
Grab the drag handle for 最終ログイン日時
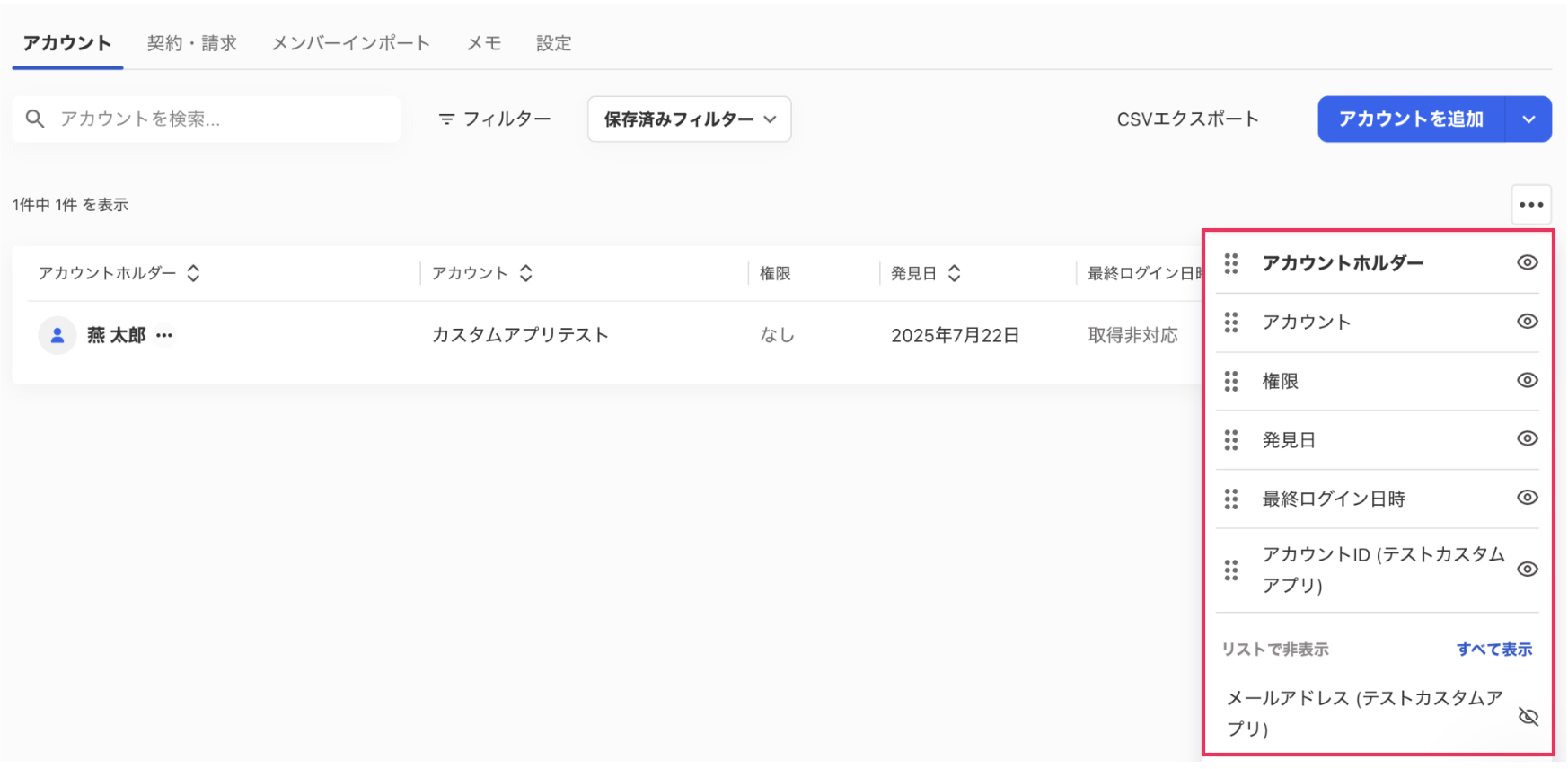[x=1231, y=499]
